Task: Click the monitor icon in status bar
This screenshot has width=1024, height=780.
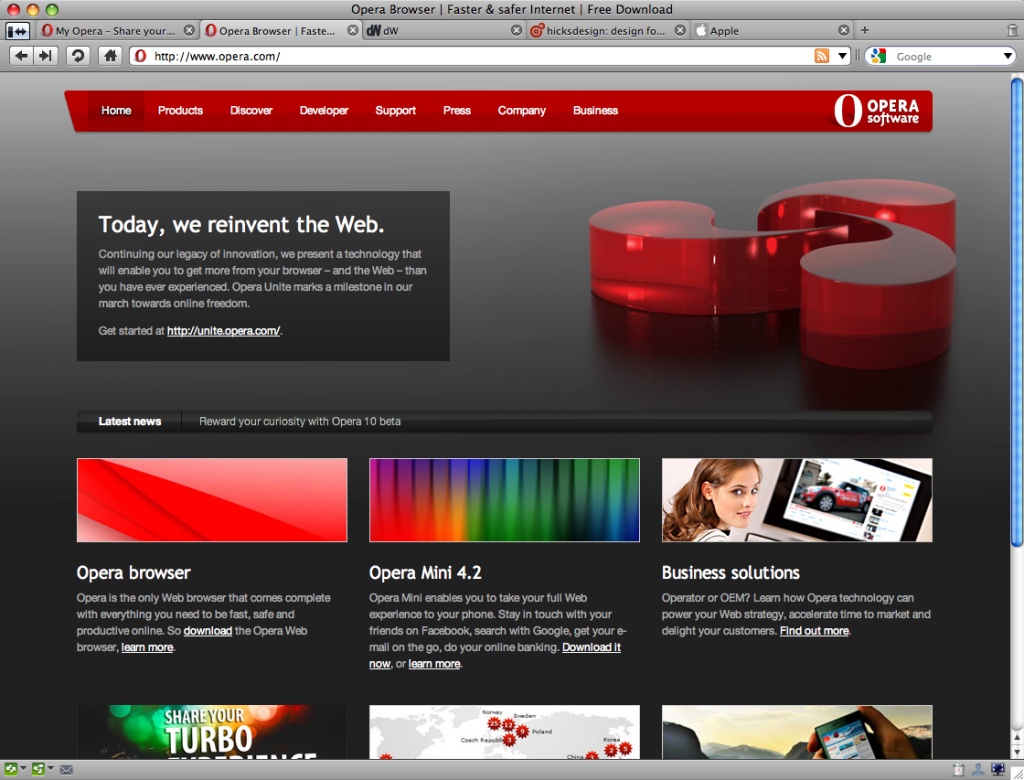Action: pyautogui.click(x=998, y=770)
